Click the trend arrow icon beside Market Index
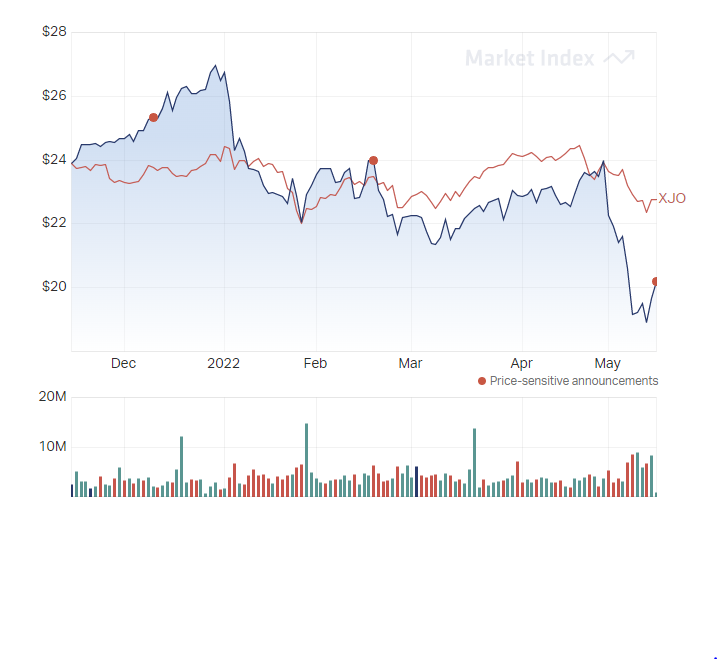Image resolution: width=719 pixels, height=659 pixels. tap(619, 58)
